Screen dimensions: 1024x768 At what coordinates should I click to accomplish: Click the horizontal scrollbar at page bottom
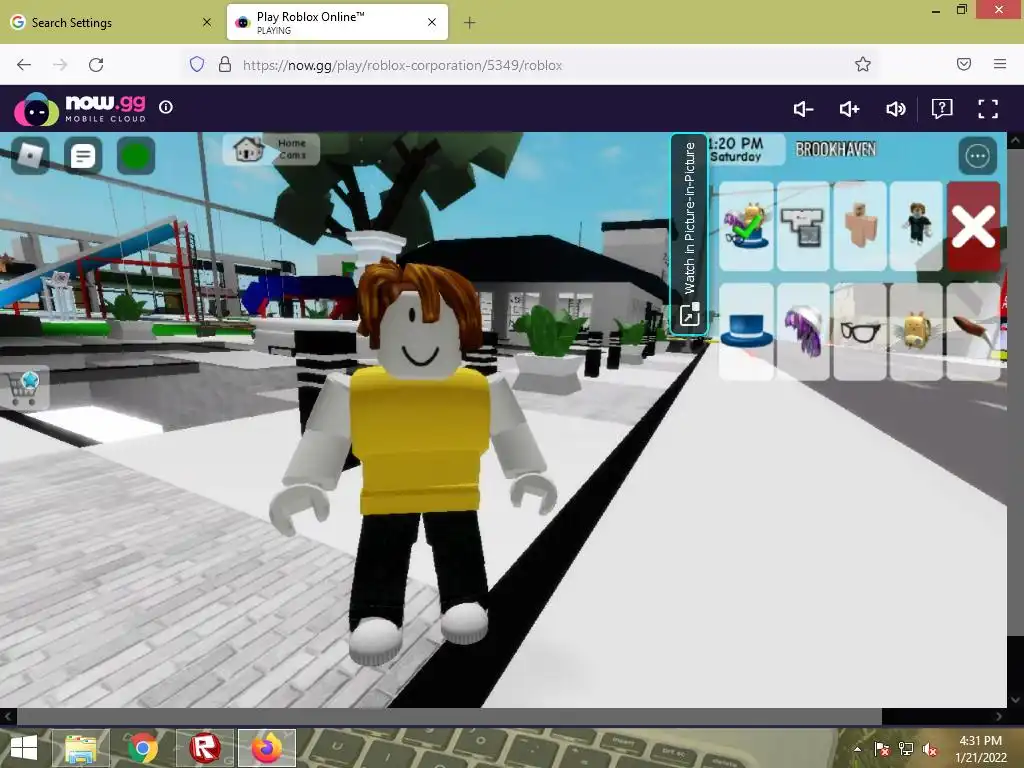tap(449, 716)
